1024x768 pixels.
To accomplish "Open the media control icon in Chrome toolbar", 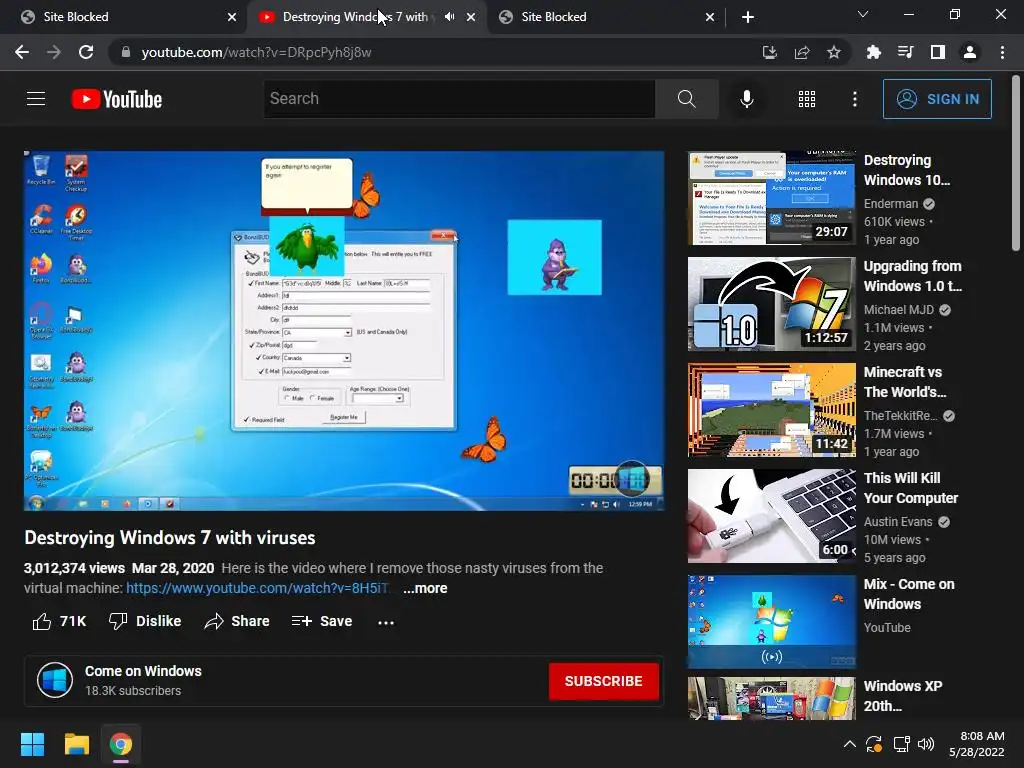I will coord(905,52).
